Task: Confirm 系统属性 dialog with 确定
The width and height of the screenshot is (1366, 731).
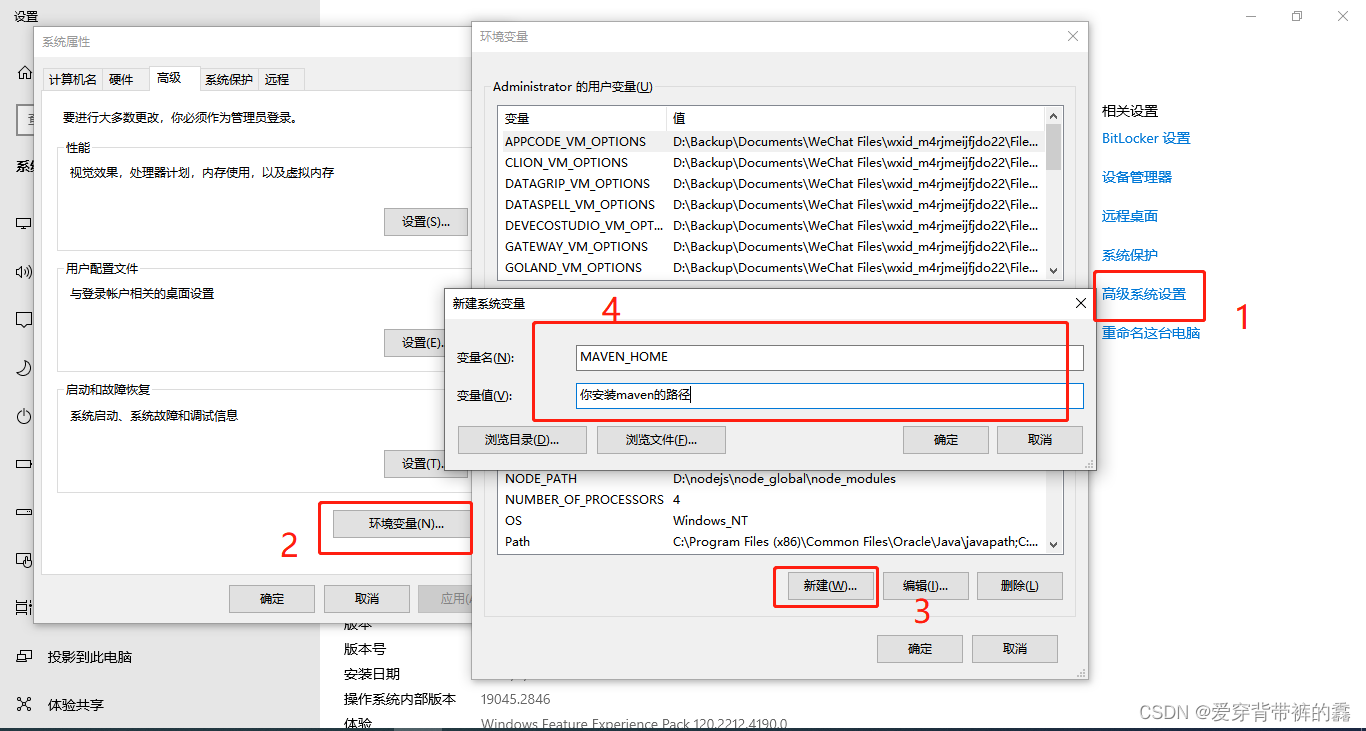Action: [x=272, y=599]
